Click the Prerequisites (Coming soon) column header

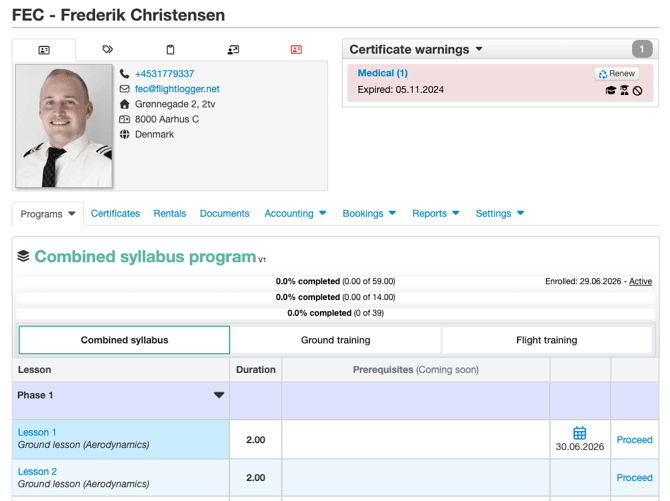[415, 370]
